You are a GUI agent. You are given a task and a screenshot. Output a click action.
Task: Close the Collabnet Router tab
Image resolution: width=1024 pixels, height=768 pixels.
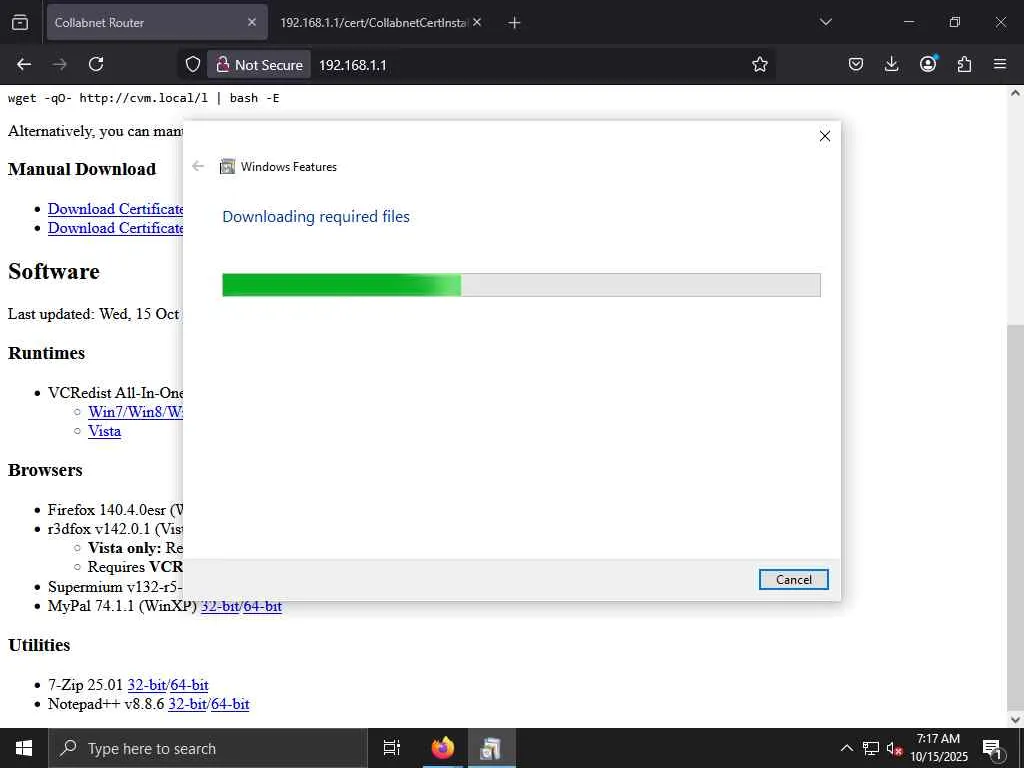coord(252,22)
